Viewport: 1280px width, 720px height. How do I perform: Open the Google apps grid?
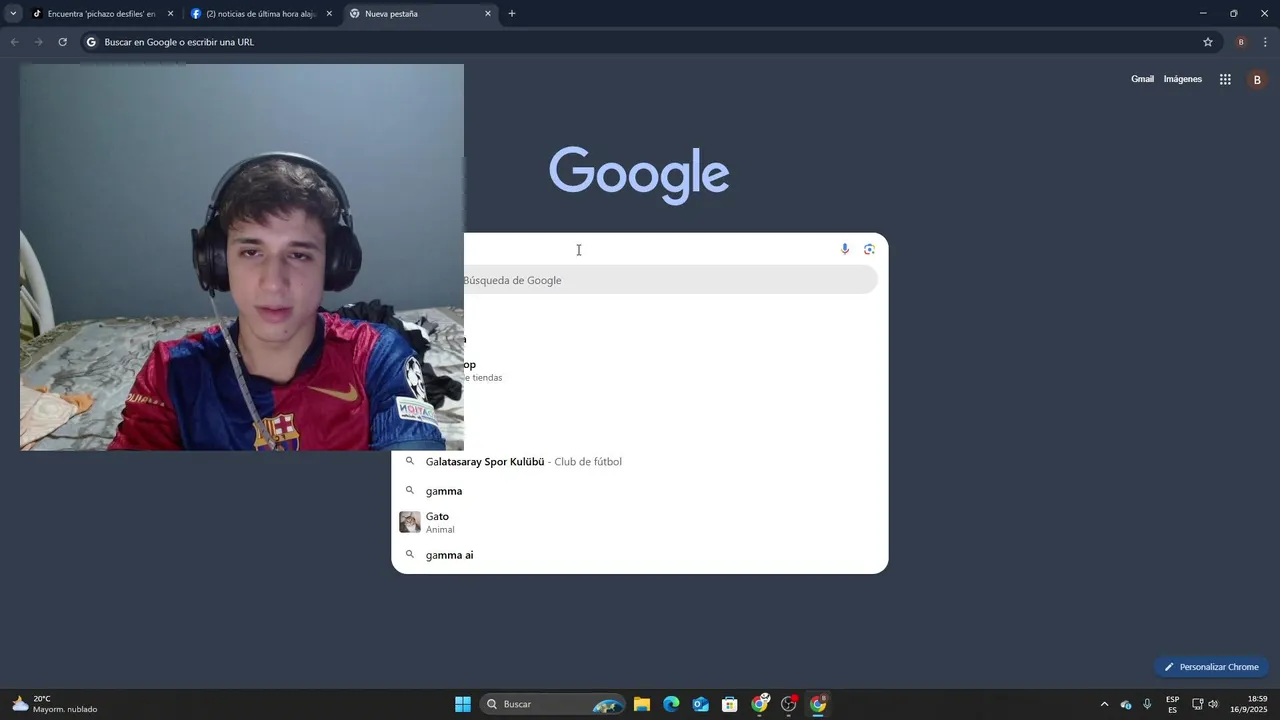click(x=1225, y=79)
